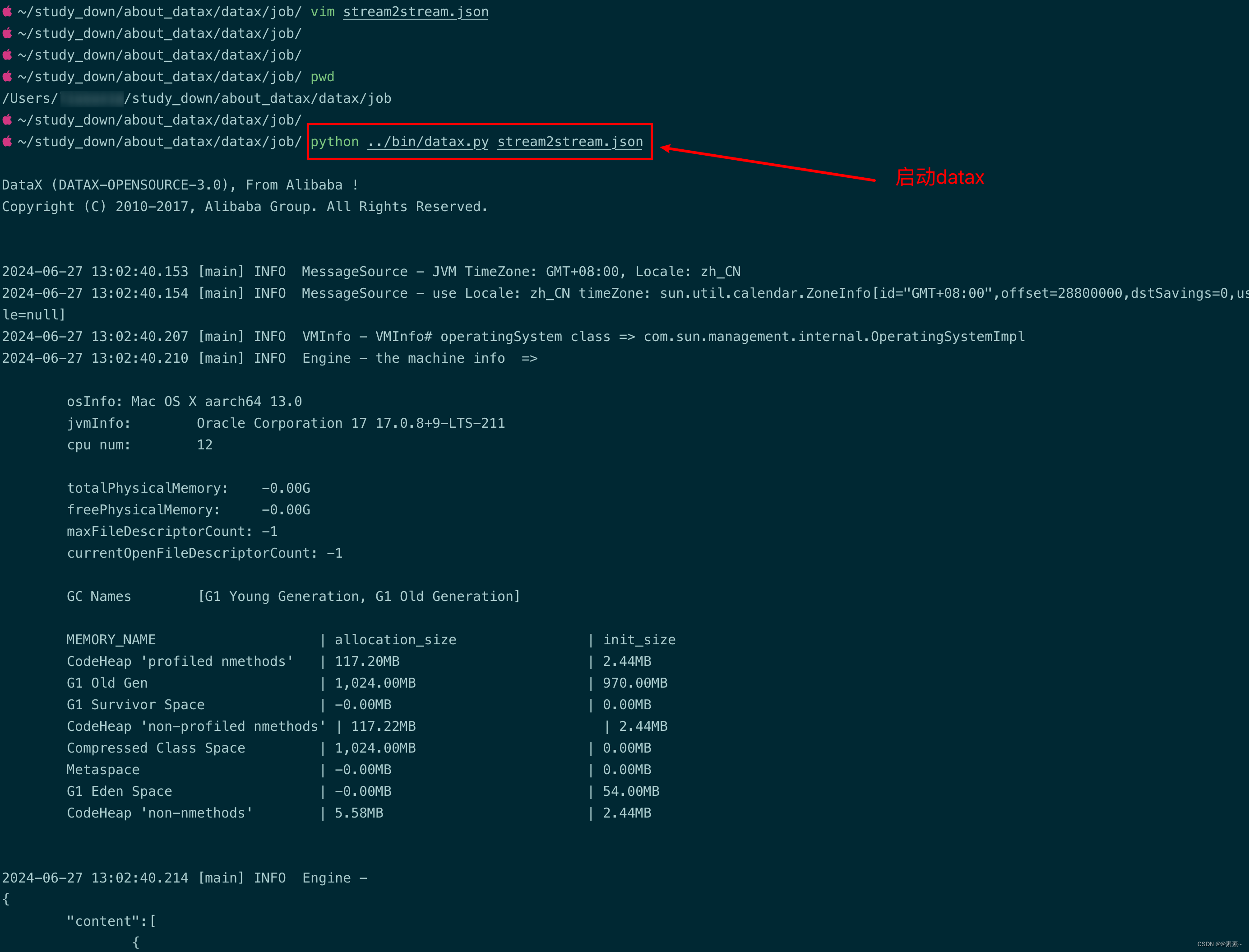This screenshot has width=1249, height=952.
Task: Click the currentOpenFileDescriptorCount: -1 line
Action: (204, 554)
